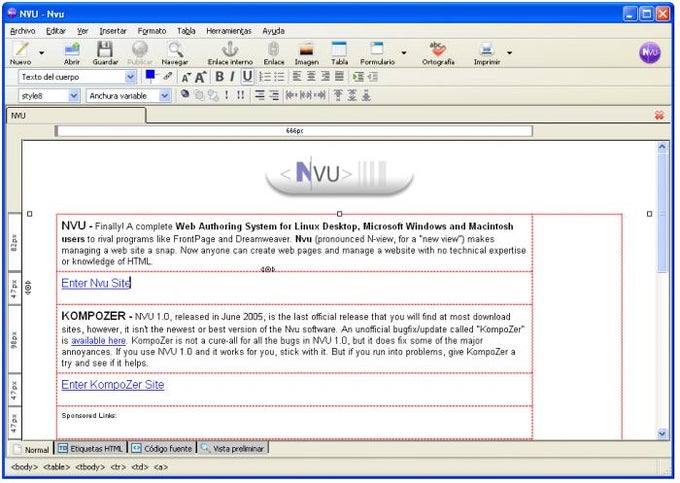Open the Ver menu

(82, 31)
